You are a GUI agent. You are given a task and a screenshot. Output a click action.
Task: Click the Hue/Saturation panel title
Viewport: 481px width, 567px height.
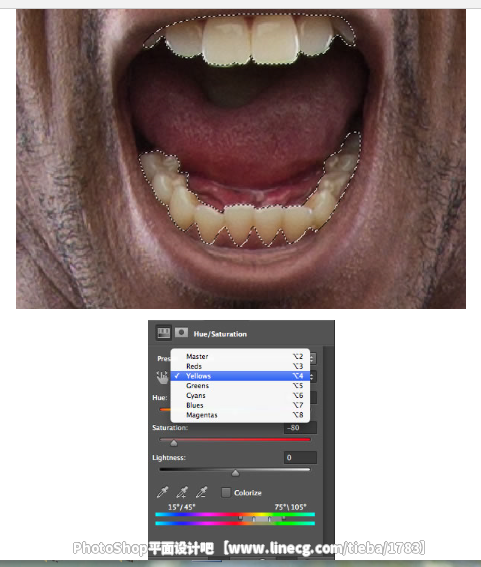pyautogui.click(x=220, y=334)
